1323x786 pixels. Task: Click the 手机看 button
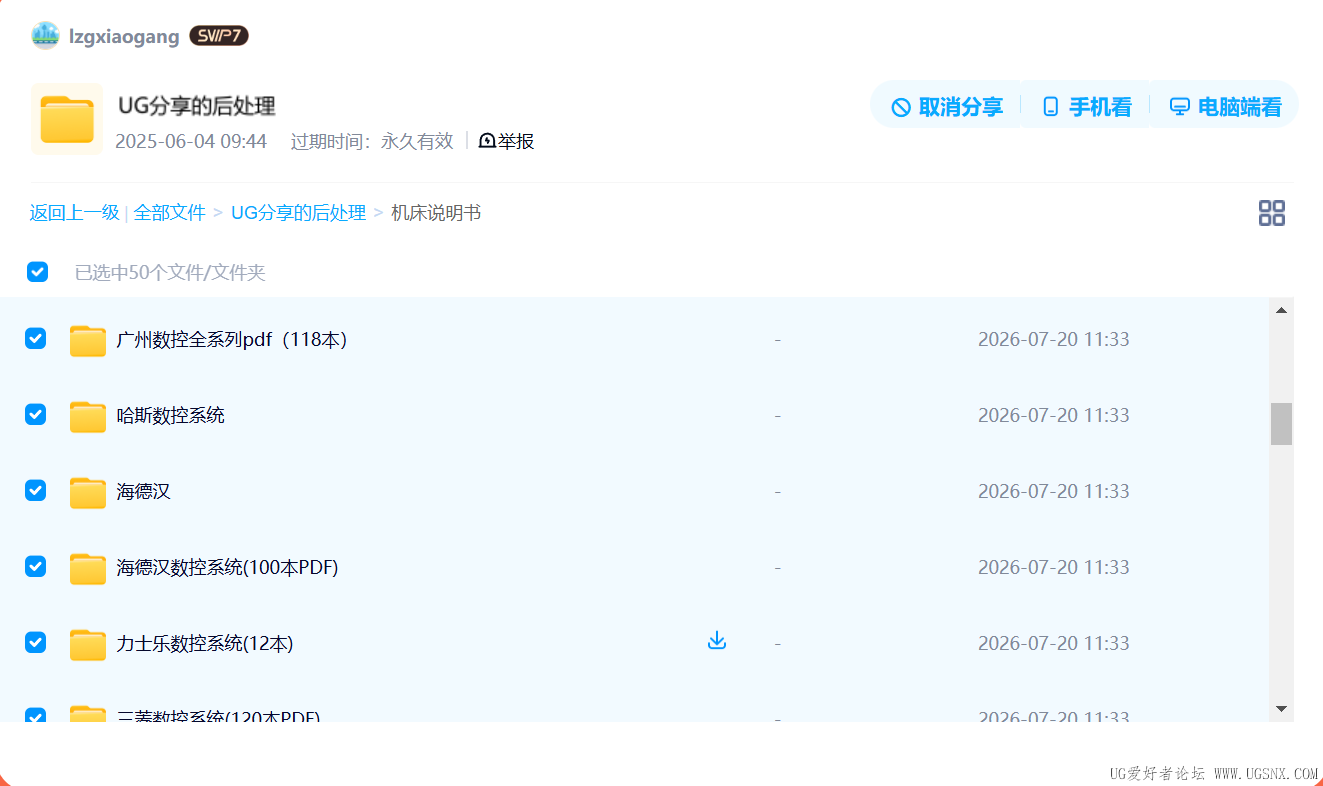click(1086, 107)
